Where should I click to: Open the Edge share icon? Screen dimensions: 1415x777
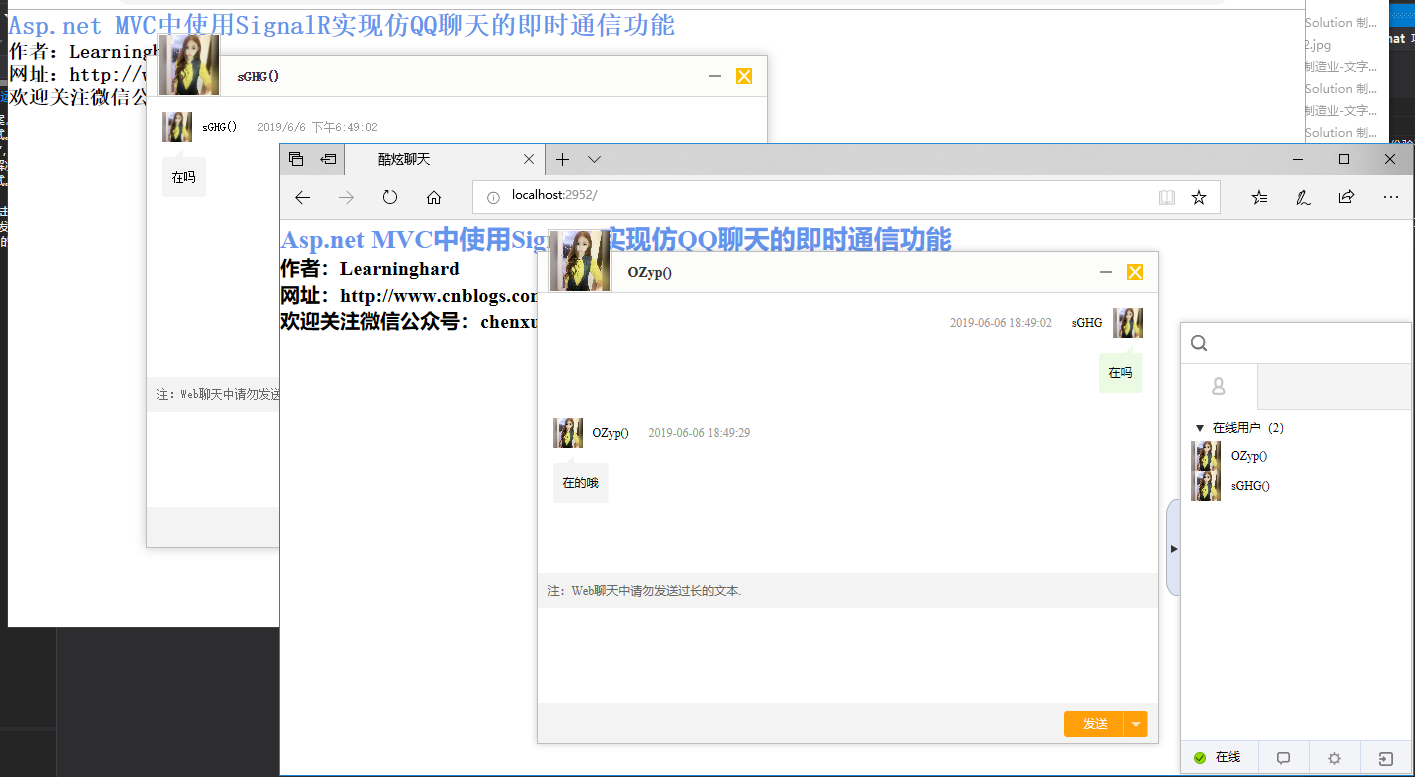click(1346, 198)
